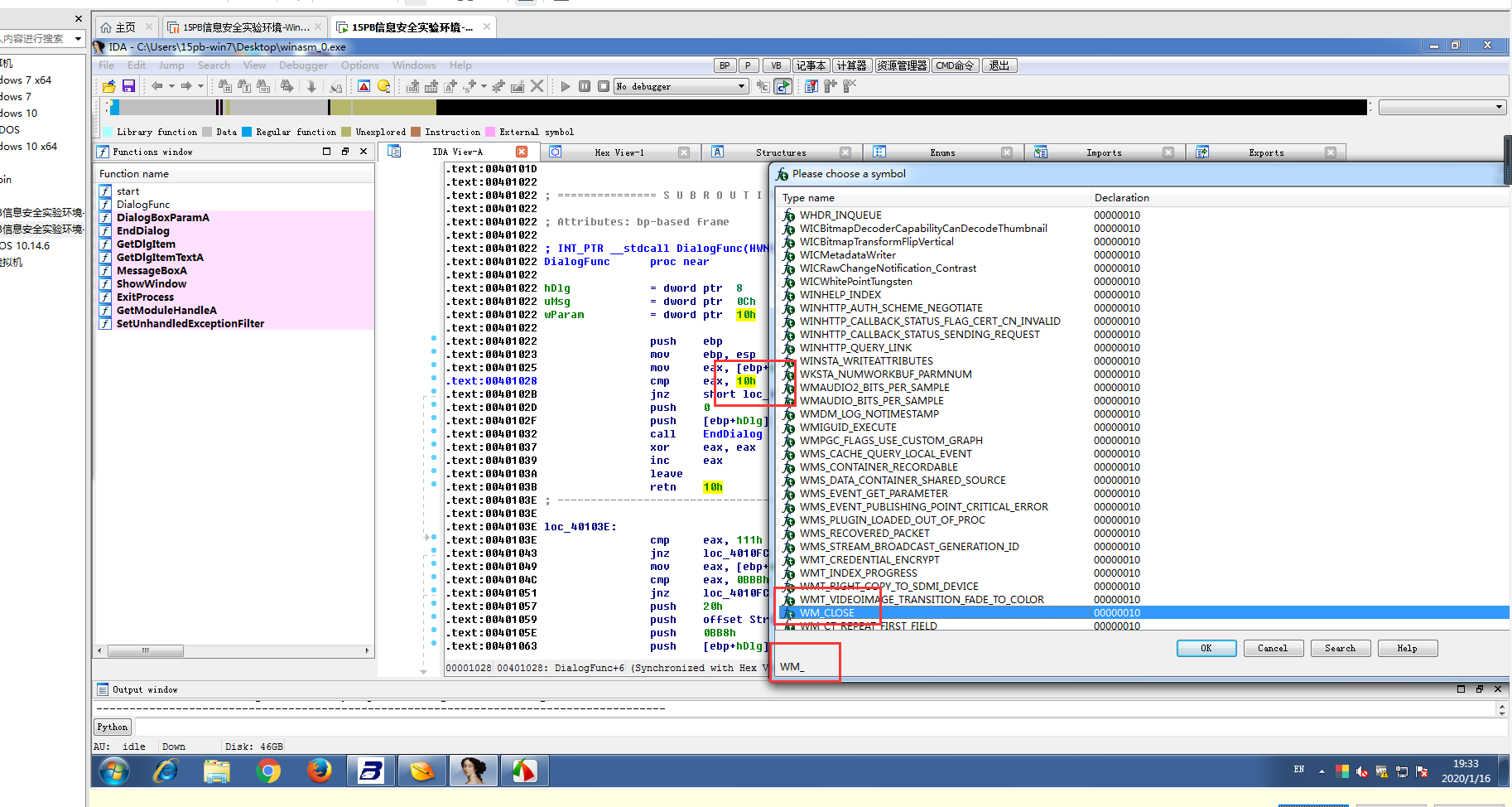Open the Windows Start menu
The width and height of the screenshot is (1512, 807).
point(114,771)
